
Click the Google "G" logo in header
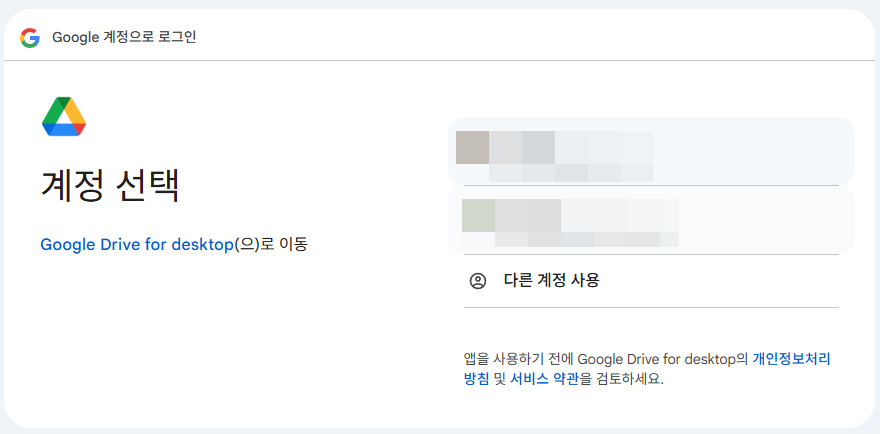tap(30, 37)
